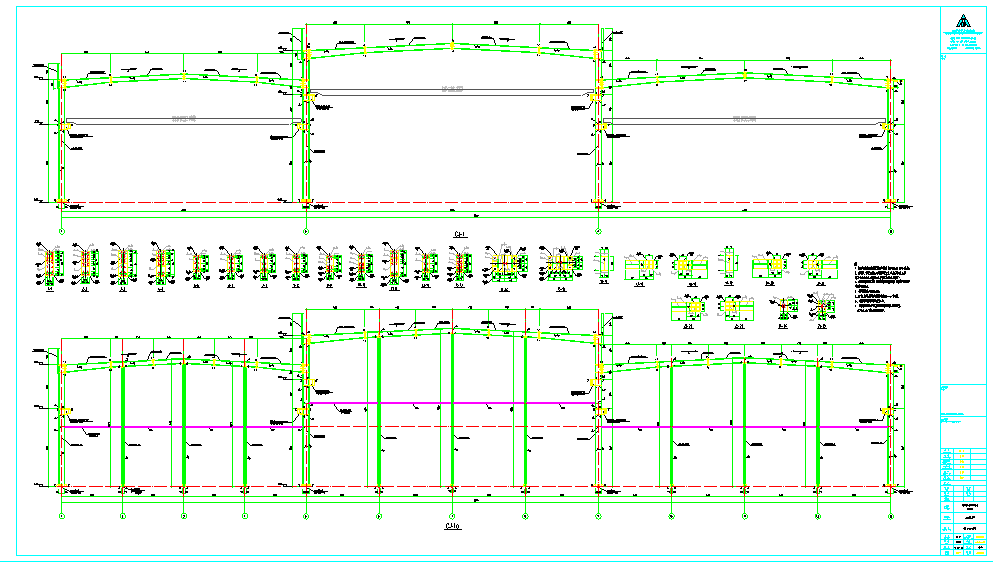Click the rightmost grid axis bubble under the upper frame
993x563 pixels.
(891, 232)
